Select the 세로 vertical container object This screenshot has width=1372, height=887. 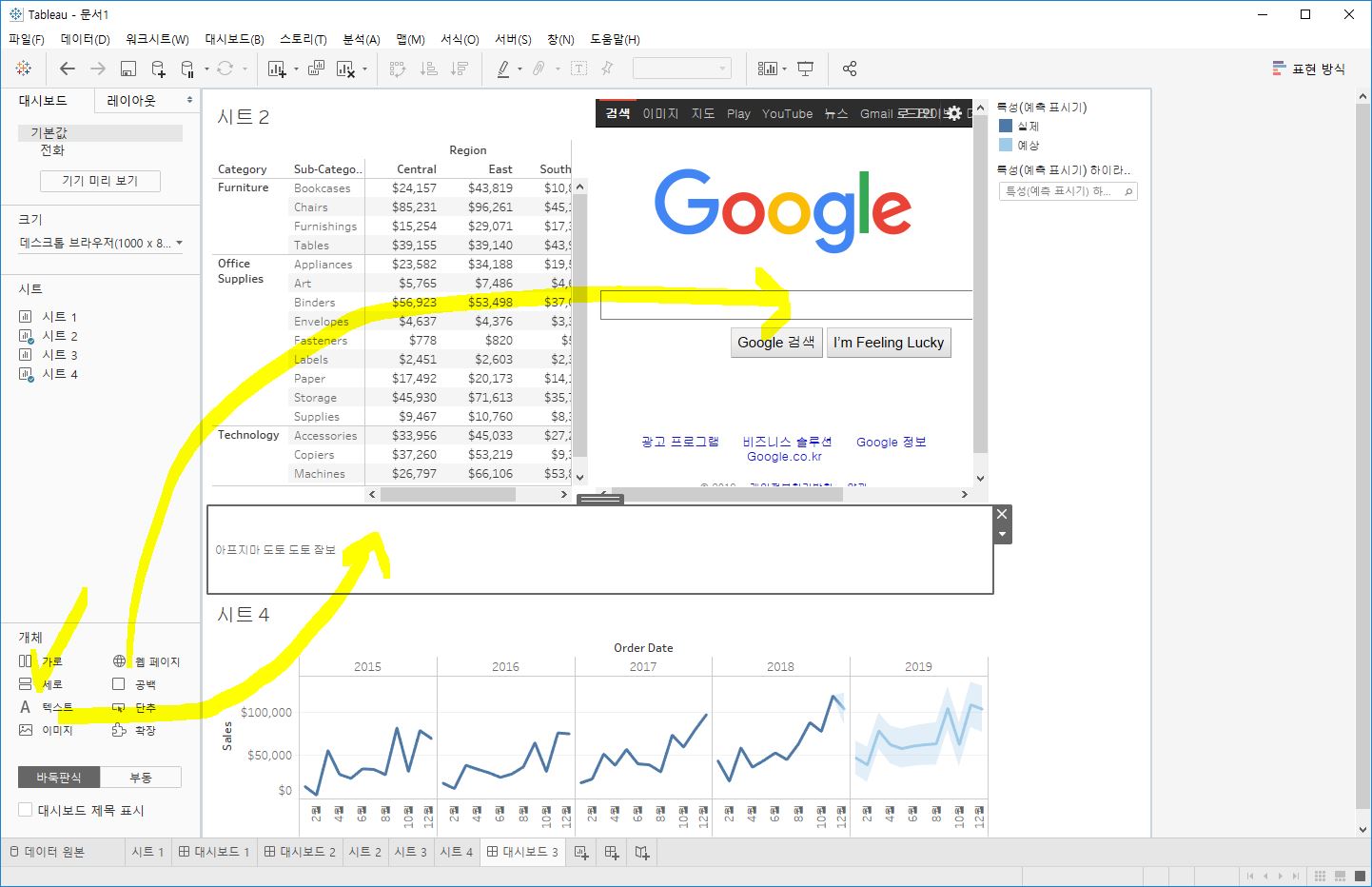coord(40,684)
